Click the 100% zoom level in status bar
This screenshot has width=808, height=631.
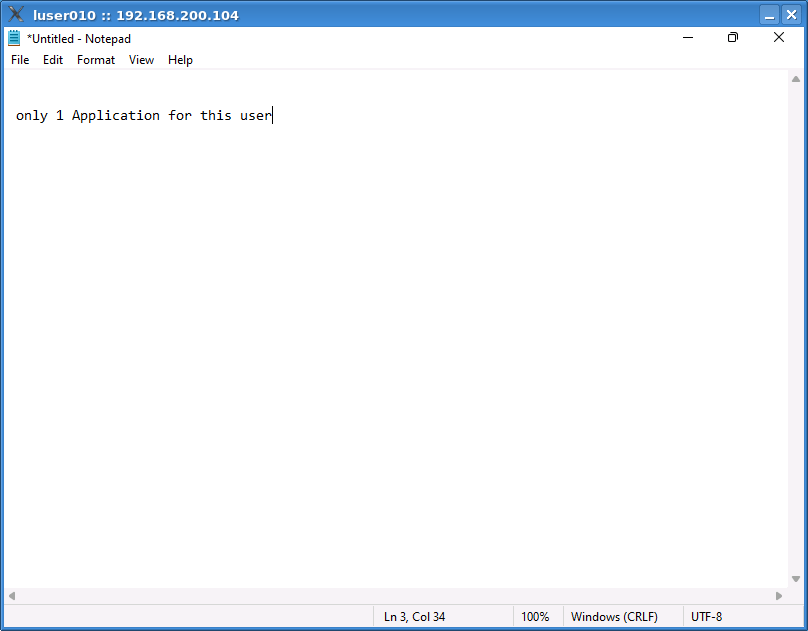pos(535,617)
